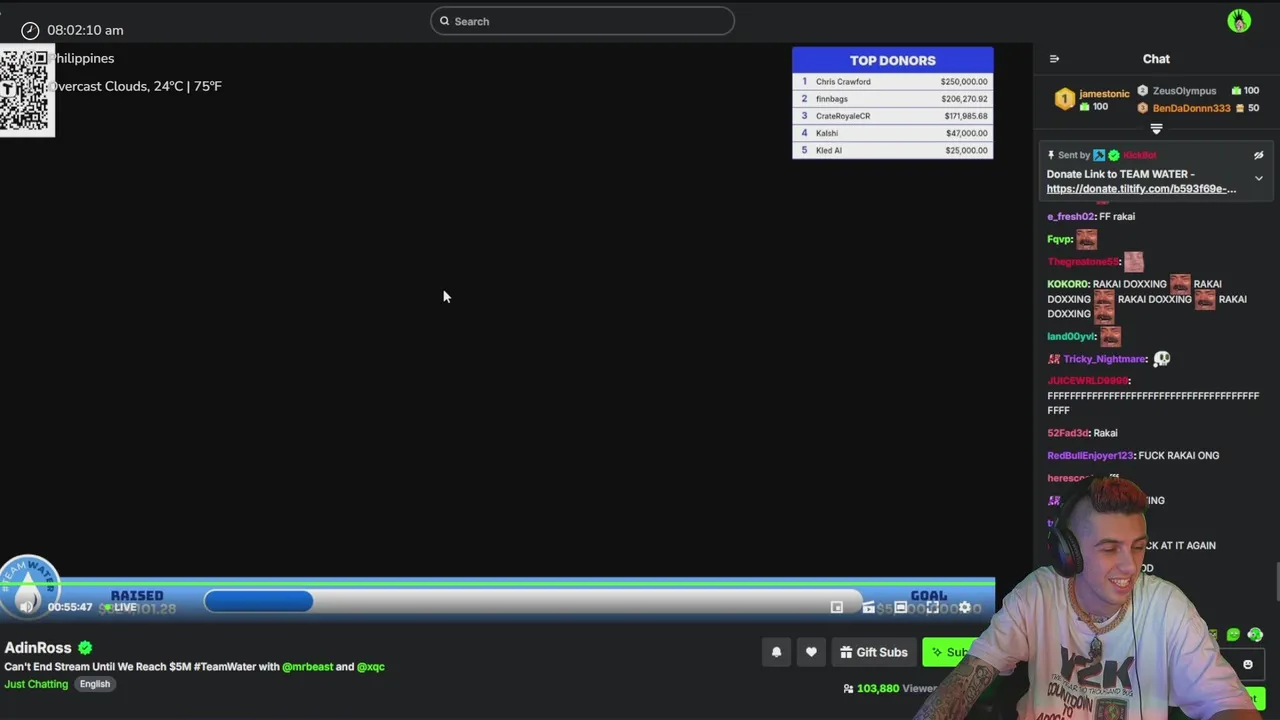Image resolution: width=1280 pixels, height=720 pixels.
Task: Open the AdinRoss channel name
Action: (x=38, y=648)
